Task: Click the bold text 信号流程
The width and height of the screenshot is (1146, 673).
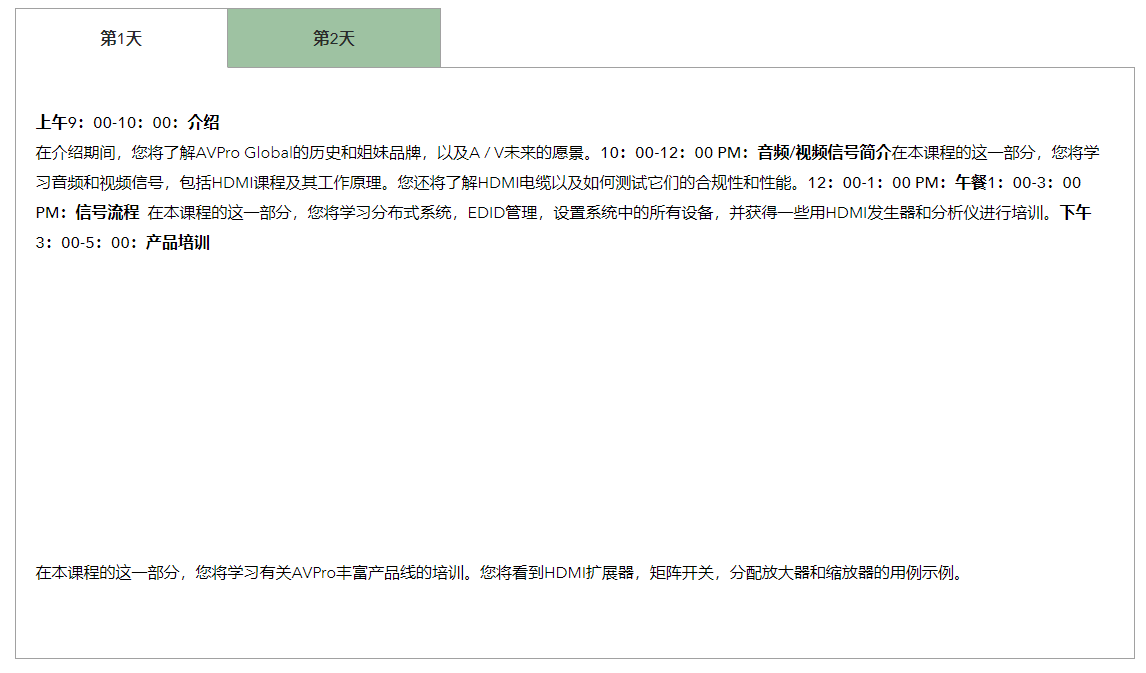Action: pyautogui.click(x=107, y=212)
